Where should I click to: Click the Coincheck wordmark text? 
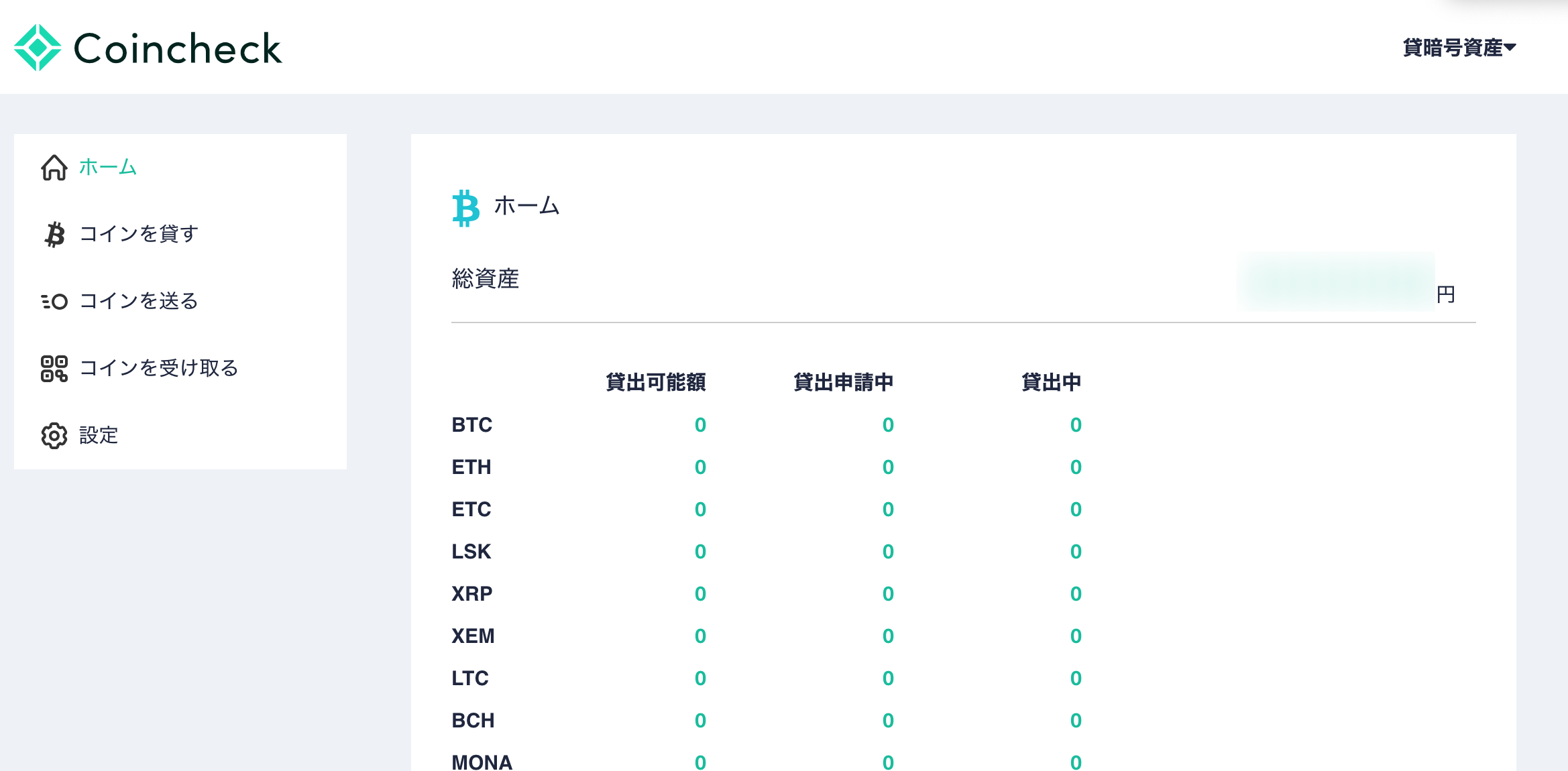tap(178, 49)
